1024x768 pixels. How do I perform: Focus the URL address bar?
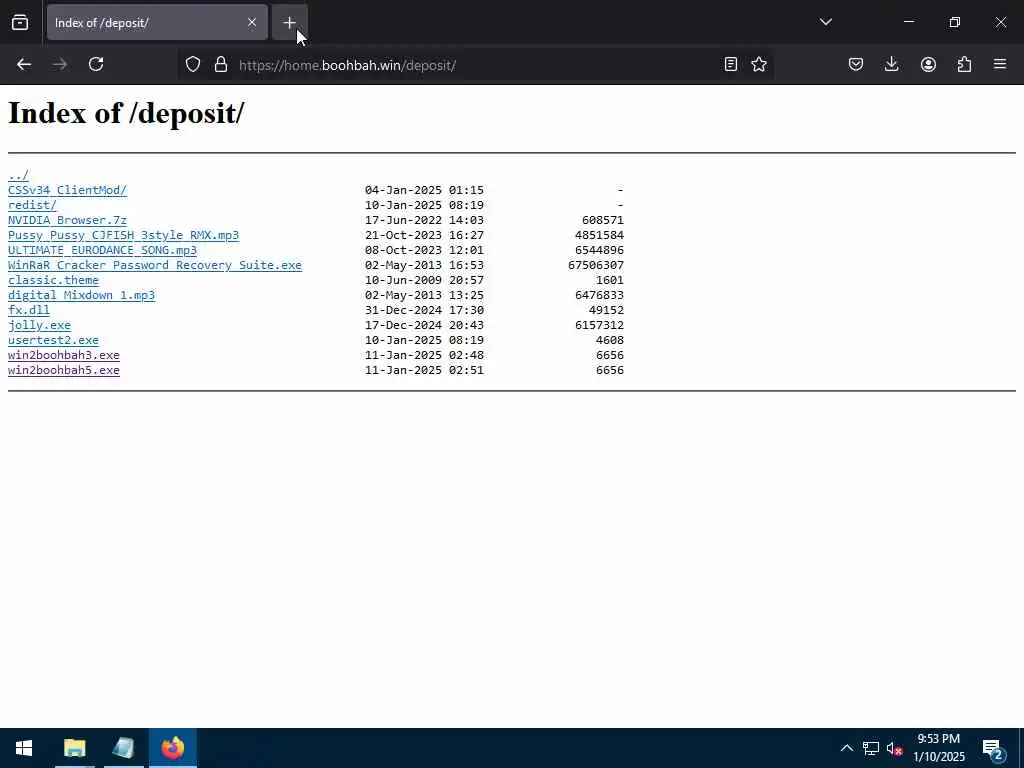pyautogui.click(x=477, y=65)
